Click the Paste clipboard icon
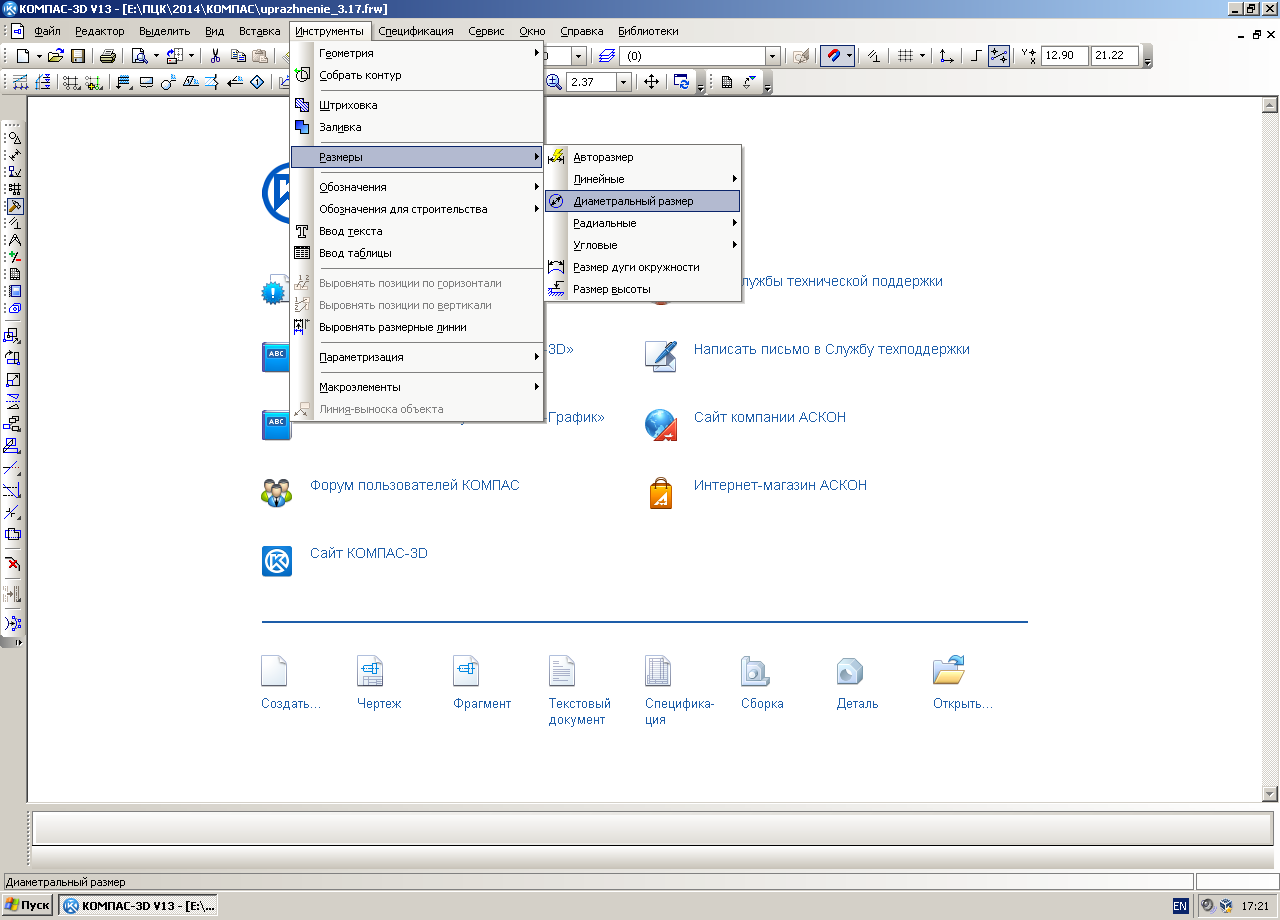This screenshot has width=1280, height=920. point(260,56)
